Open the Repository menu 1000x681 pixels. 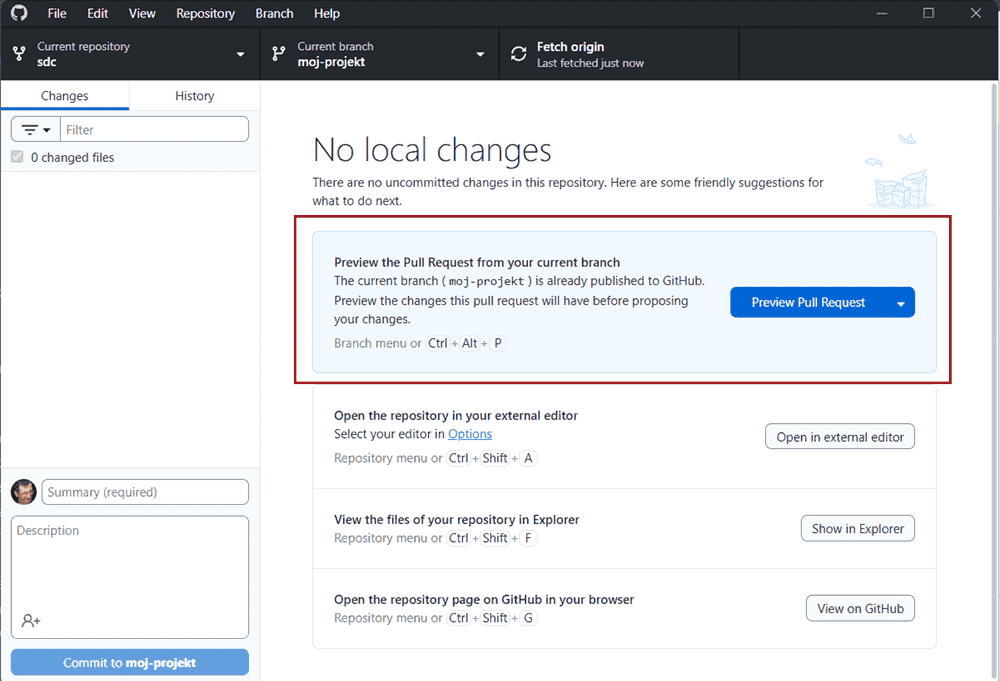tap(205, 13)
